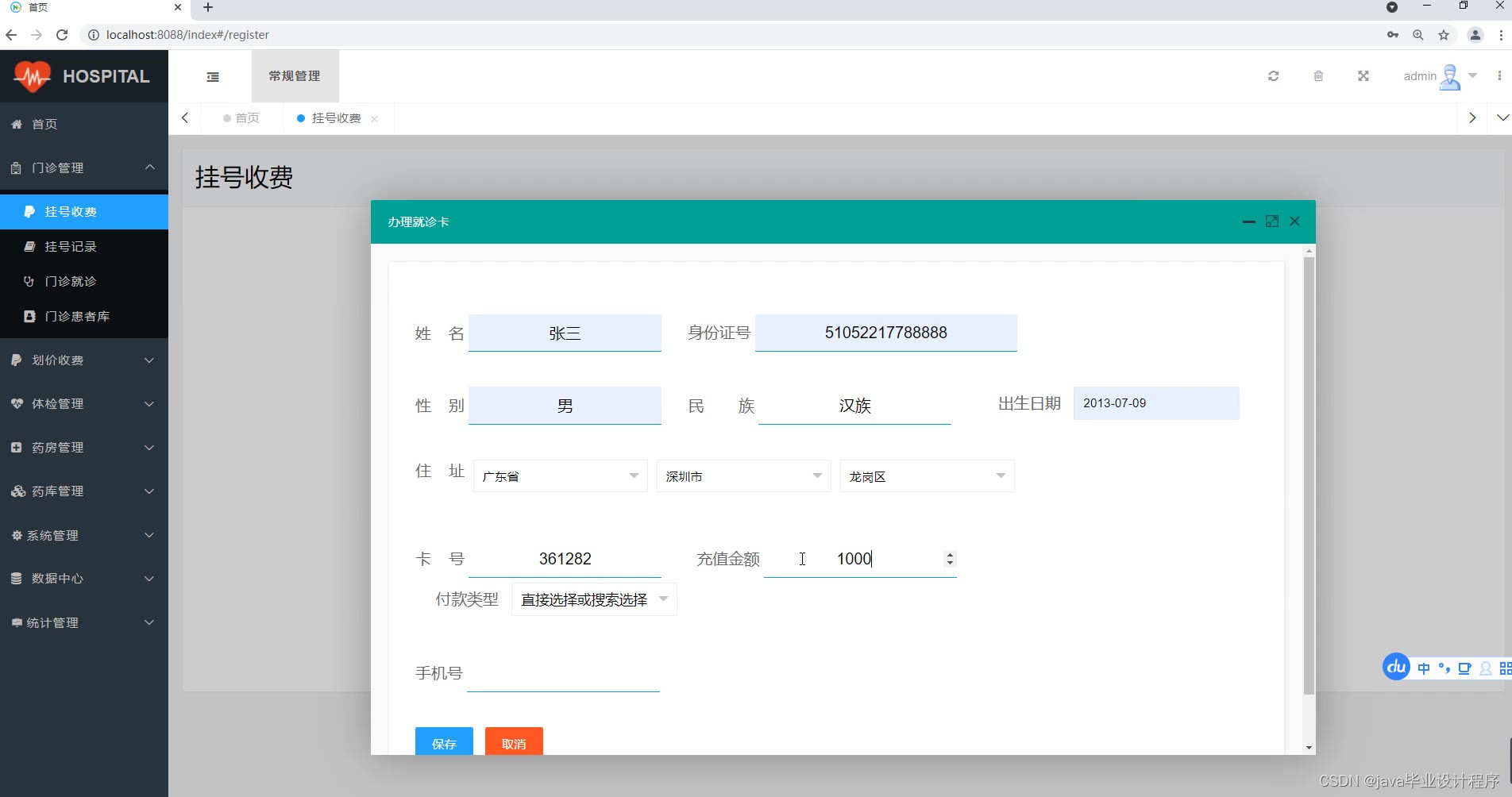Maximize the 办理就诊卡 dialog

[1272, 221]
